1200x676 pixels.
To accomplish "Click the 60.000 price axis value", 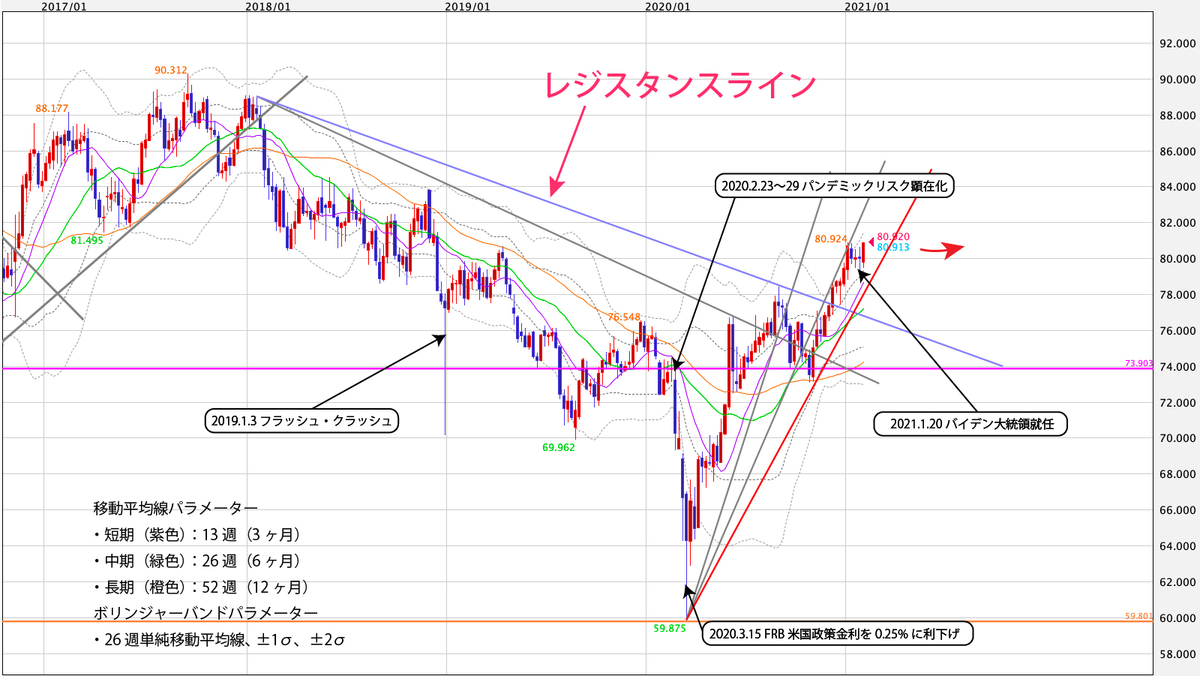I will coord(1177,618).
